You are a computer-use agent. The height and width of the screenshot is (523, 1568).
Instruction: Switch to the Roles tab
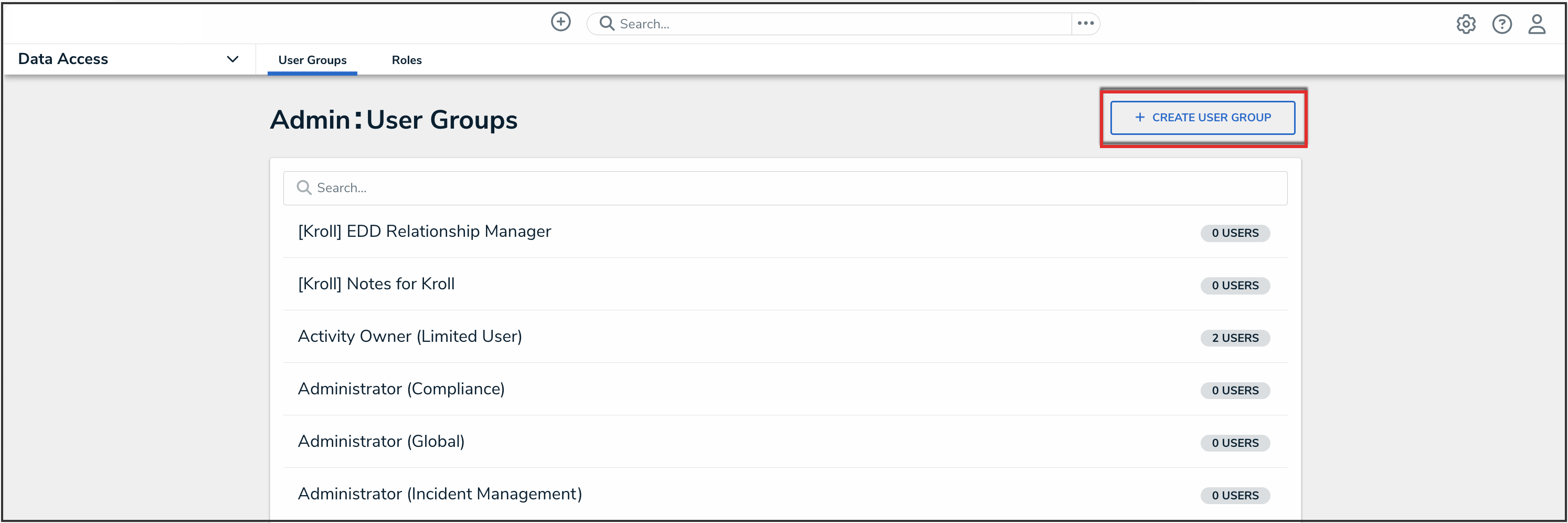tap(407, 60)
